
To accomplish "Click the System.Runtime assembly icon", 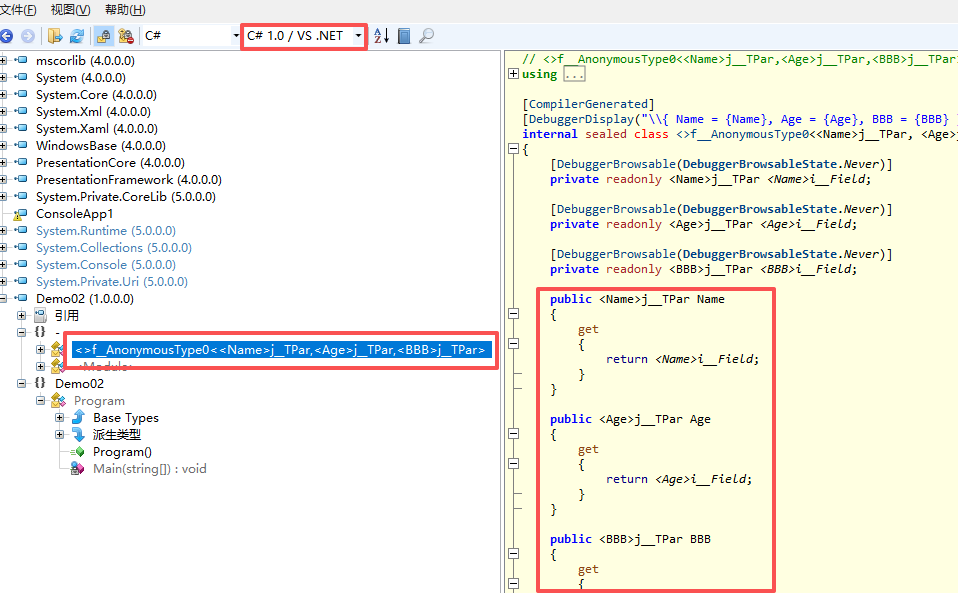I will pos(21,230).
